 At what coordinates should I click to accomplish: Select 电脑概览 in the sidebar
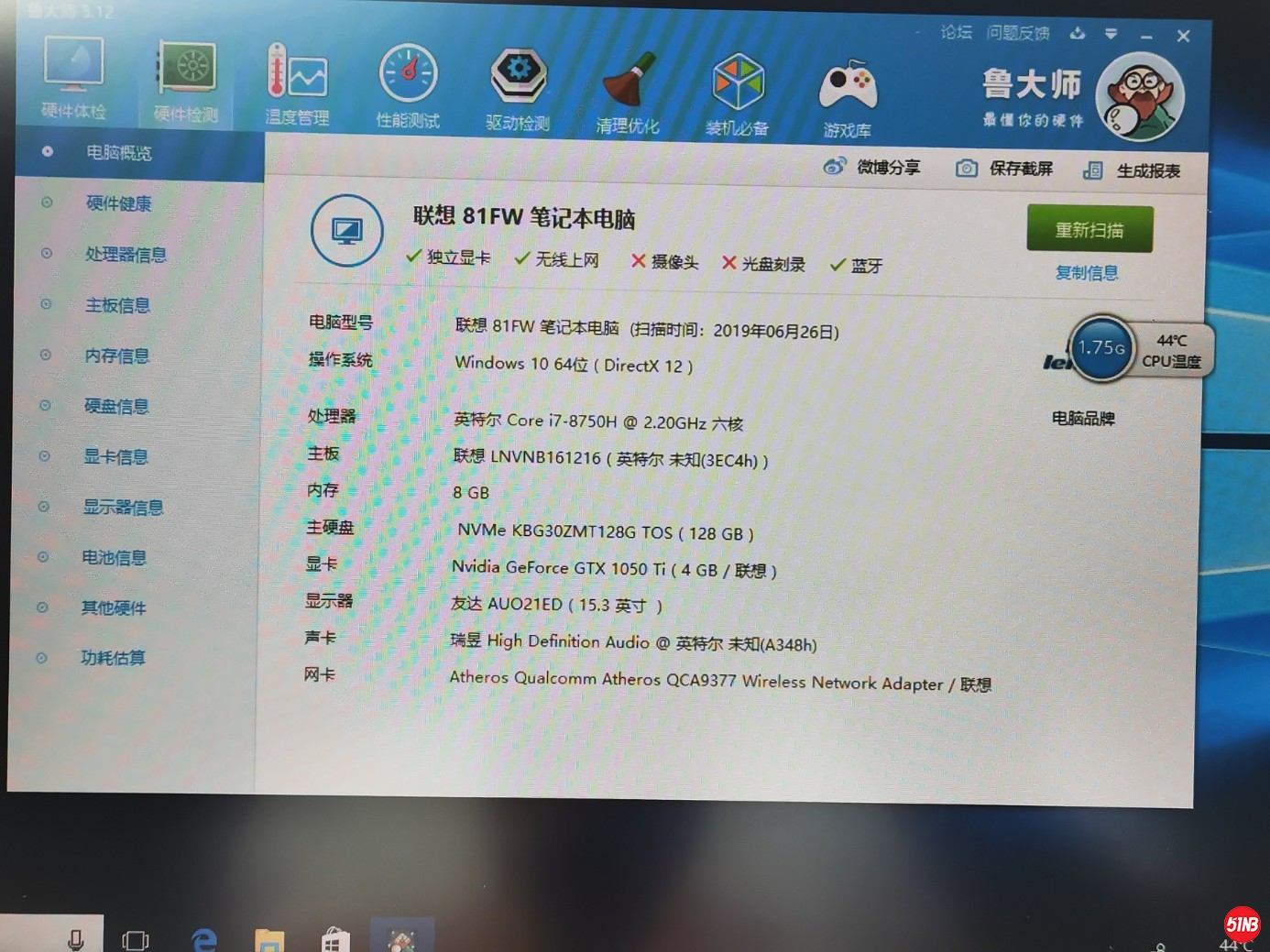pyautogui.click(x=139, y=152)
